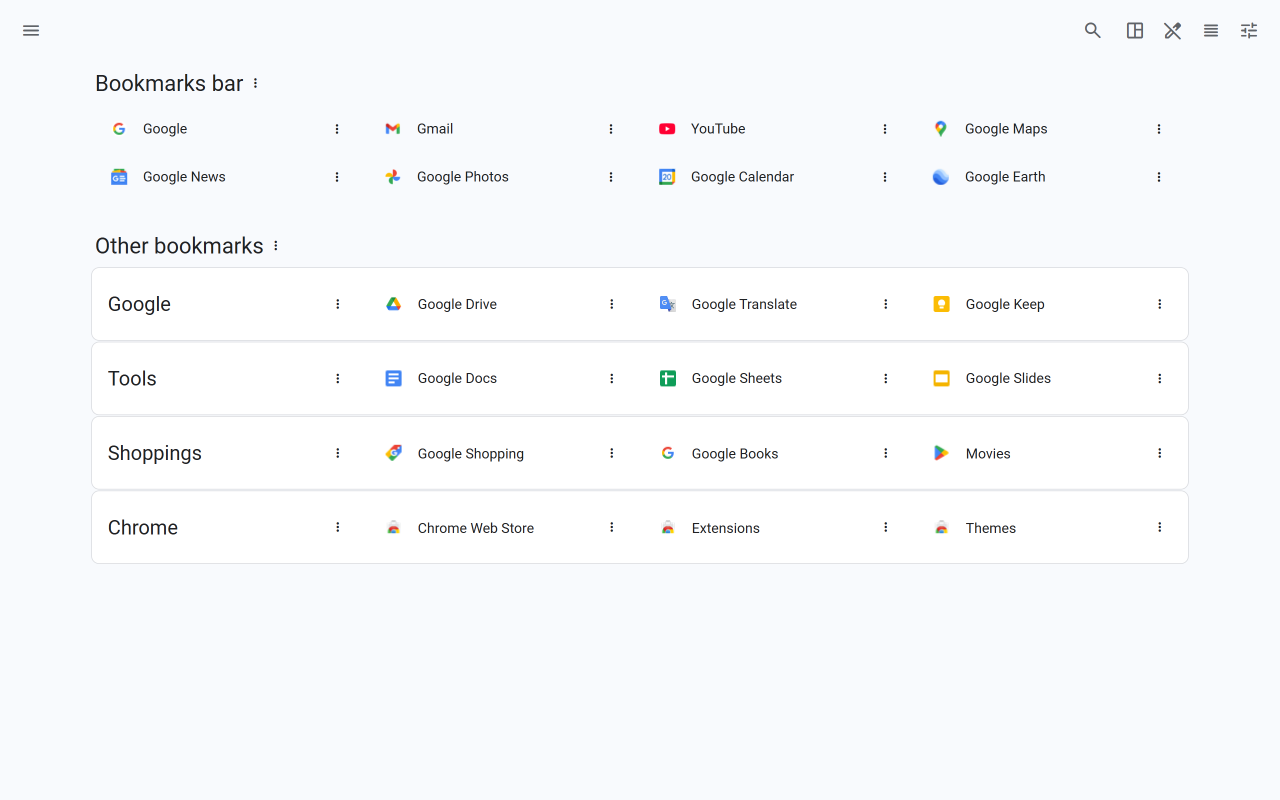Click the Google Shopping tag icon
Image resolution: width=1280 pixels, height=800 pixels.
click(x=394, y=453)
